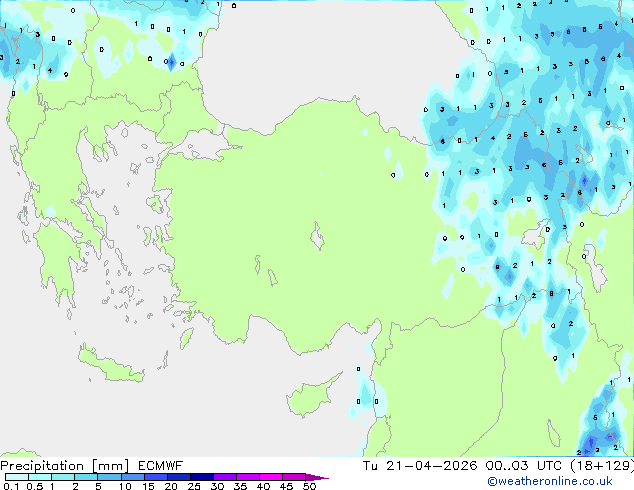Click the 15–20 mm legend swatch
Viewport: 634px width, 490px height.
(x=155, y=477)
